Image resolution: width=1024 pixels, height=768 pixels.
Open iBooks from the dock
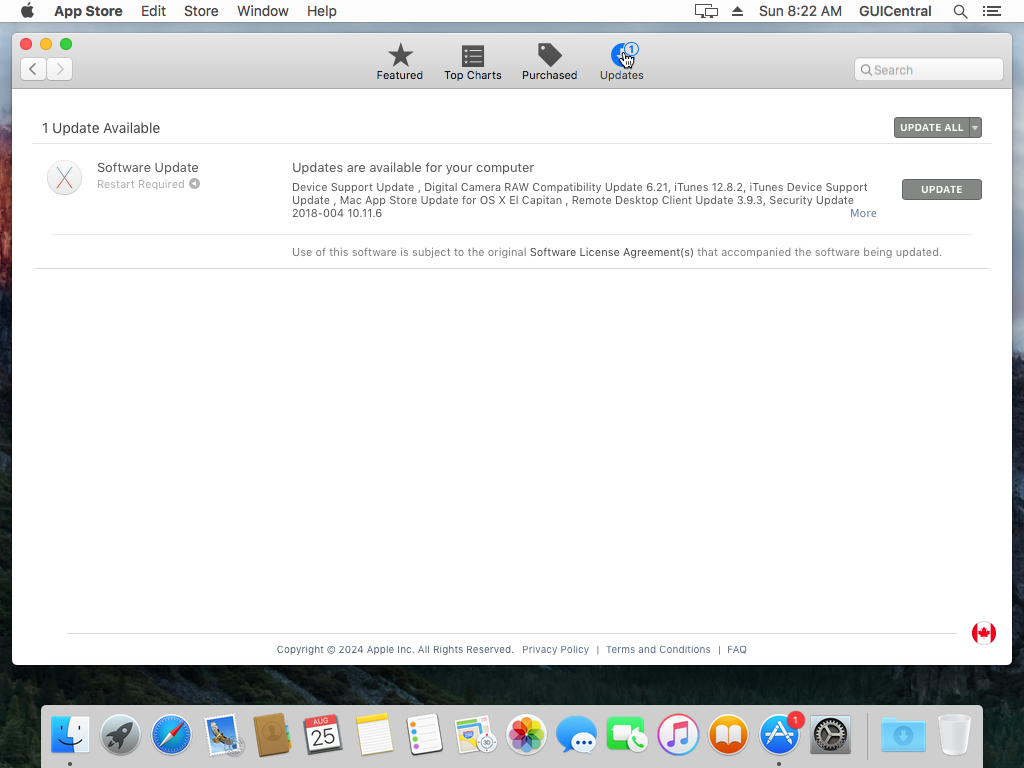728,735
